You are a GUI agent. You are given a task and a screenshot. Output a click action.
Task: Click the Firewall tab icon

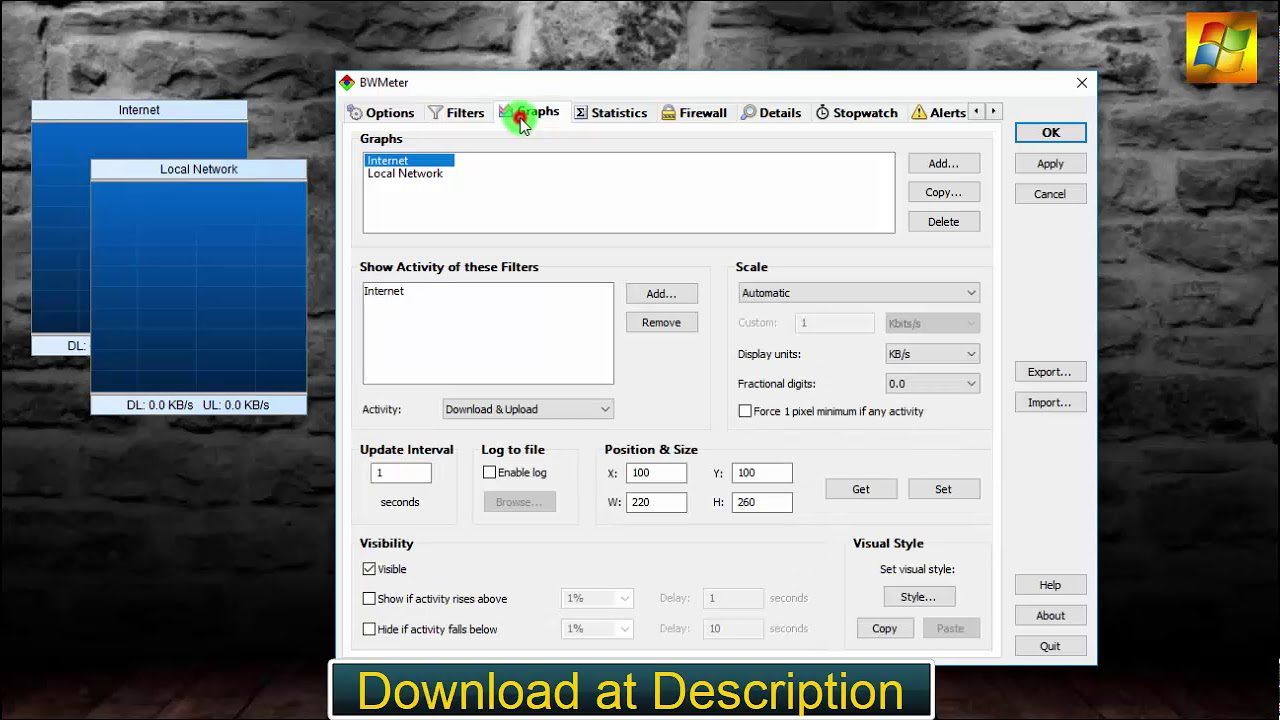coord(669,113)
